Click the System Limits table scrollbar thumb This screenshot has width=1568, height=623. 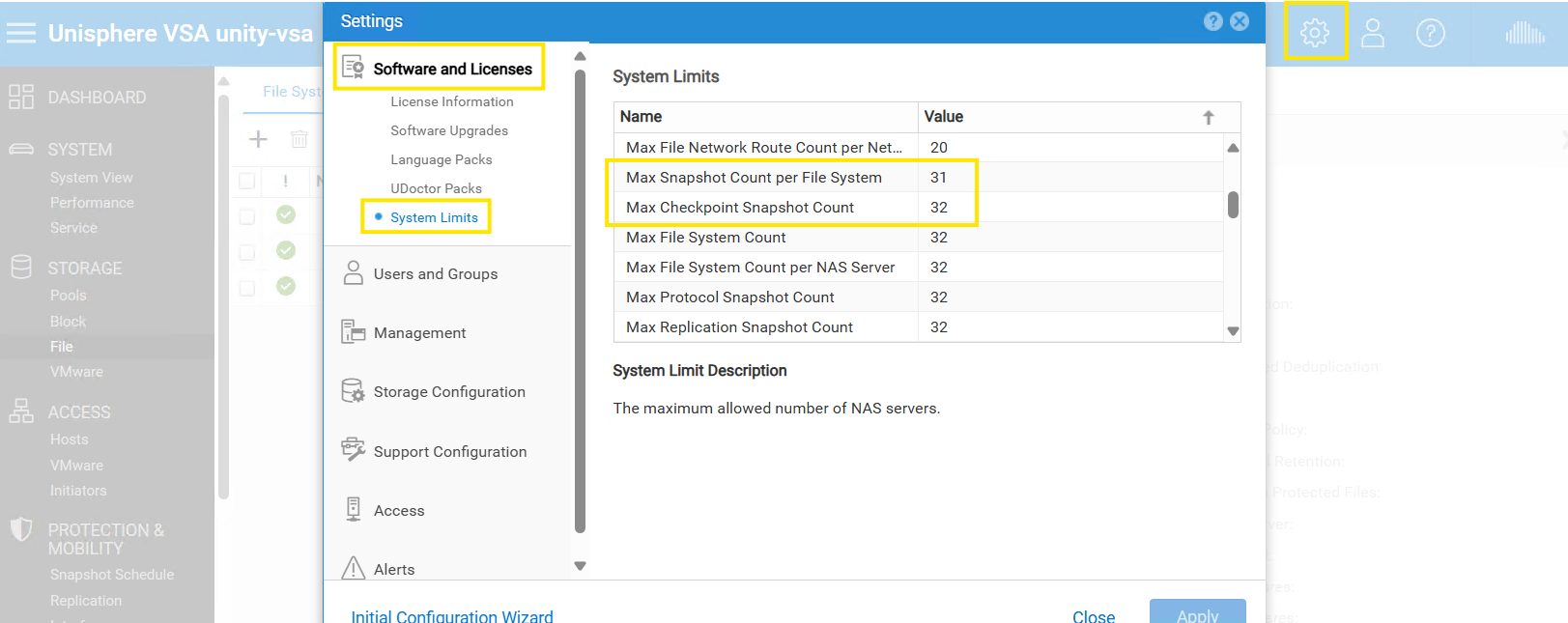[1233, 205]
